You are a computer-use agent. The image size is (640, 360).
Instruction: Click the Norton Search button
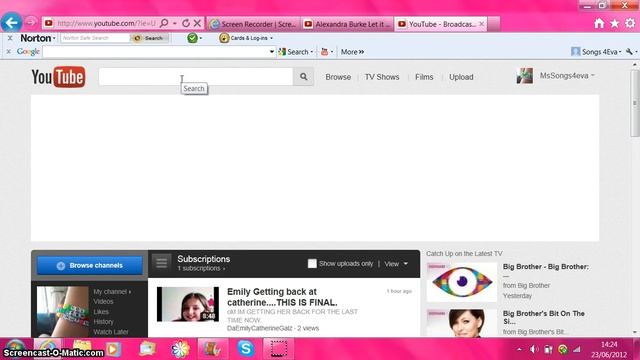pyautogui.click(x=150, y=38)
